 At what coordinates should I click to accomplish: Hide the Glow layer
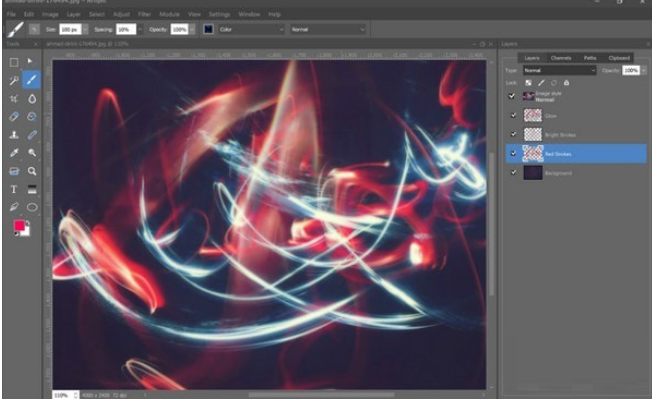[513, 115]
